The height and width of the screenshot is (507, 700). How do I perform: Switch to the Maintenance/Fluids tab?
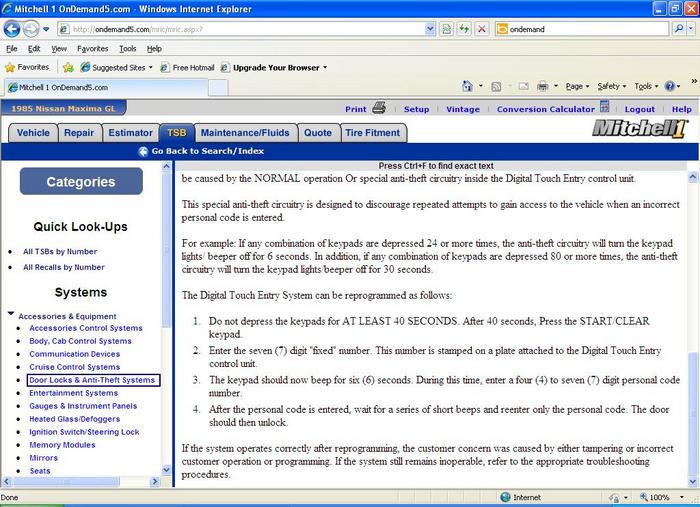[x=245, y=133]
